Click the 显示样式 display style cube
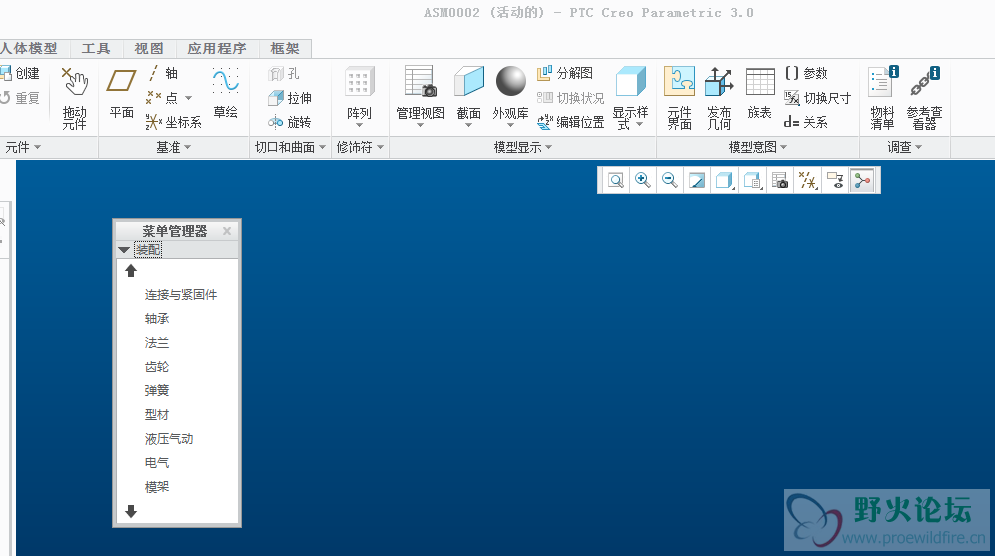 coord(631,82)
